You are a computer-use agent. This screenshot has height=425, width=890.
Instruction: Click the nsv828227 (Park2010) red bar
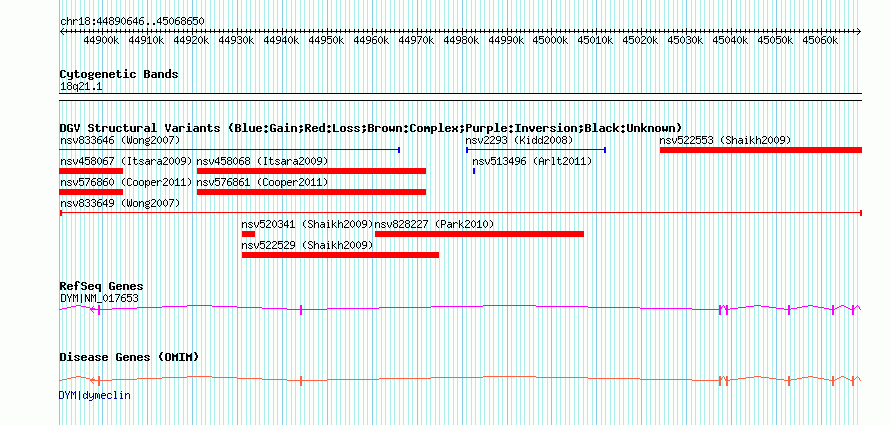479,234
